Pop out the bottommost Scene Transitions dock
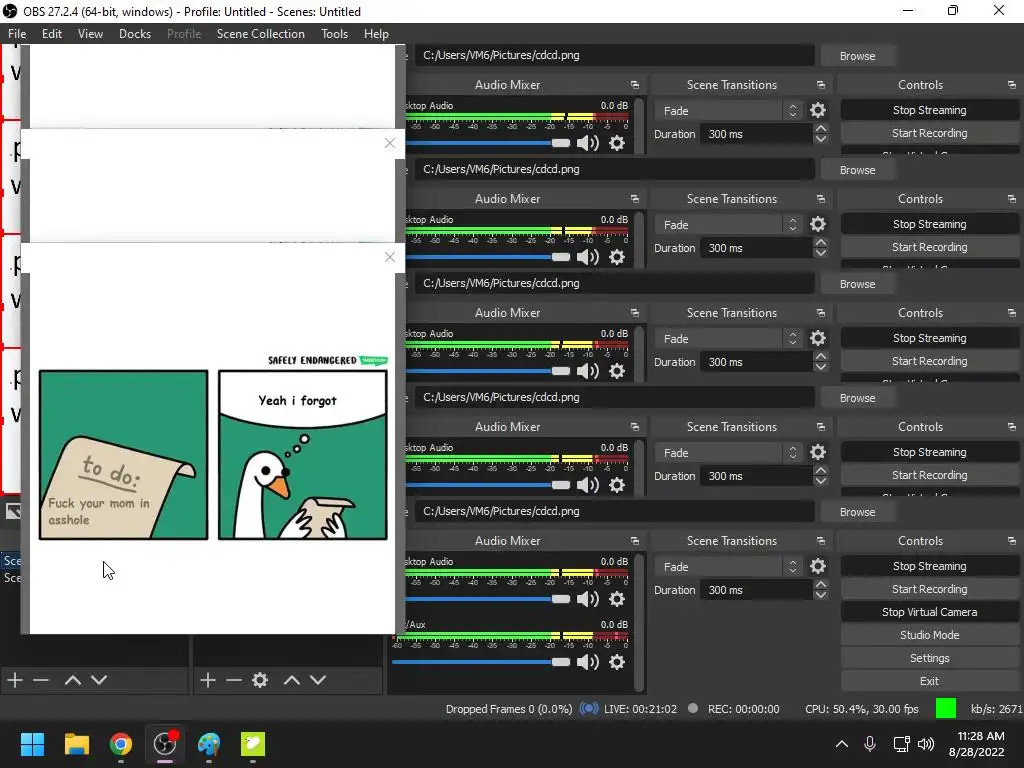This screenshot has width=1024, height=768. [x=821, y=541]
